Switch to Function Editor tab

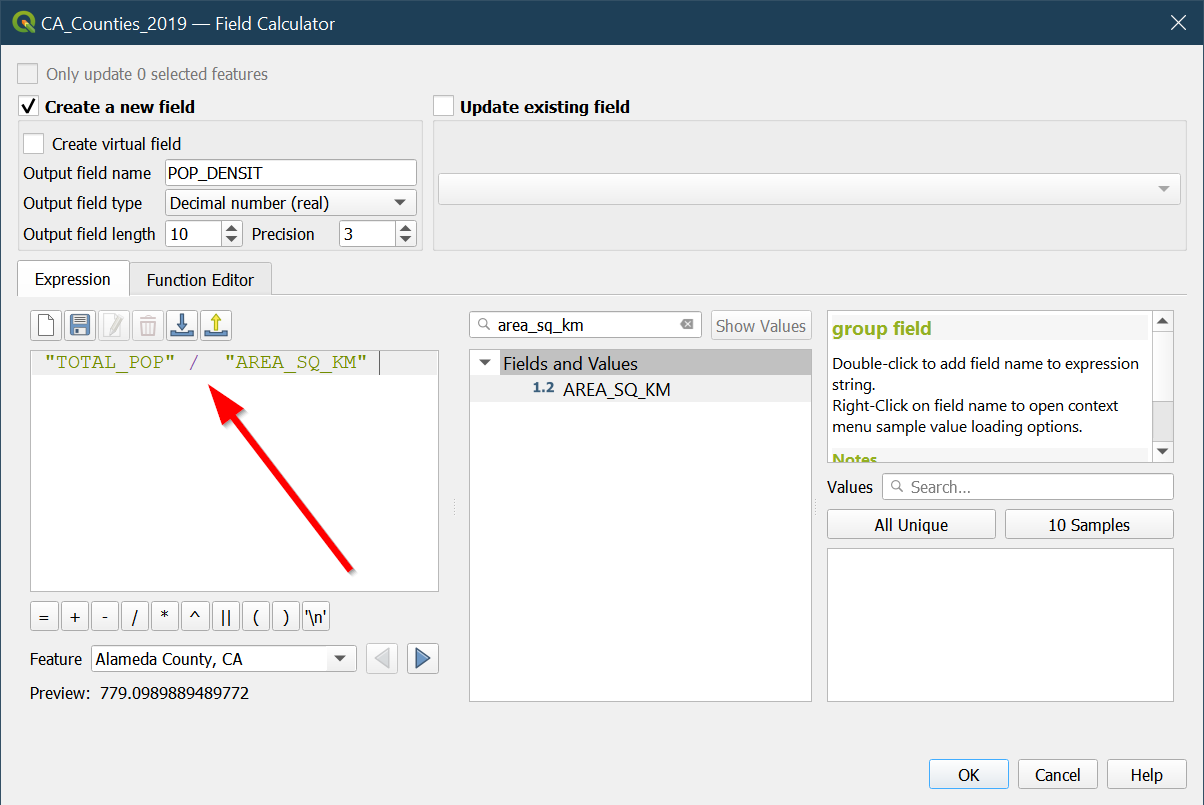click(200, 280)
